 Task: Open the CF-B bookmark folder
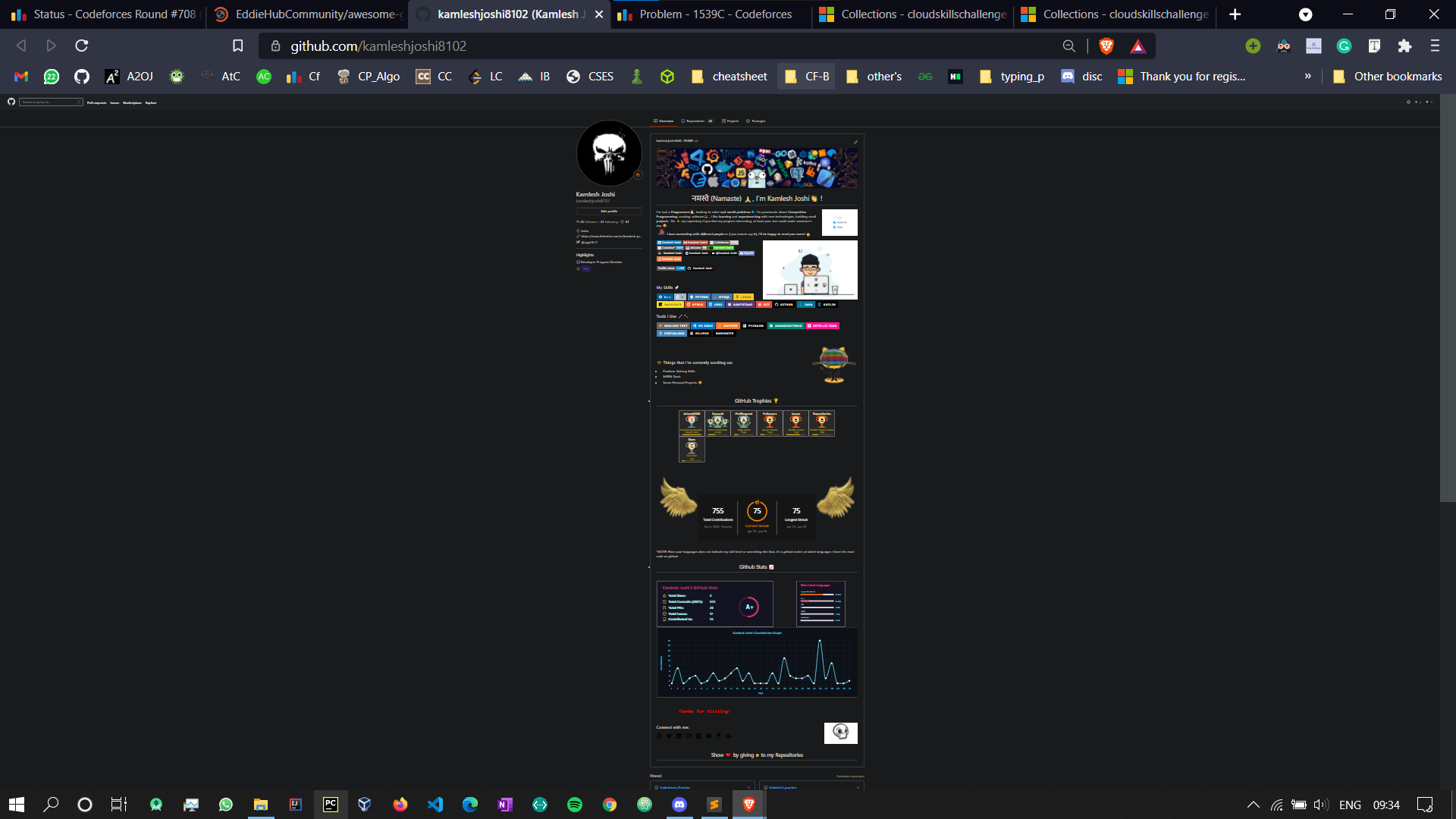[x=807, y=77]
